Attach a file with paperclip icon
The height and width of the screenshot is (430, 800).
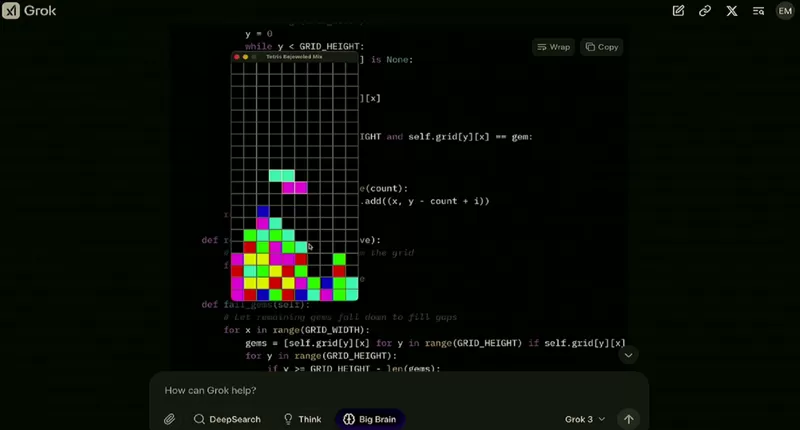[x=169, y=419]
